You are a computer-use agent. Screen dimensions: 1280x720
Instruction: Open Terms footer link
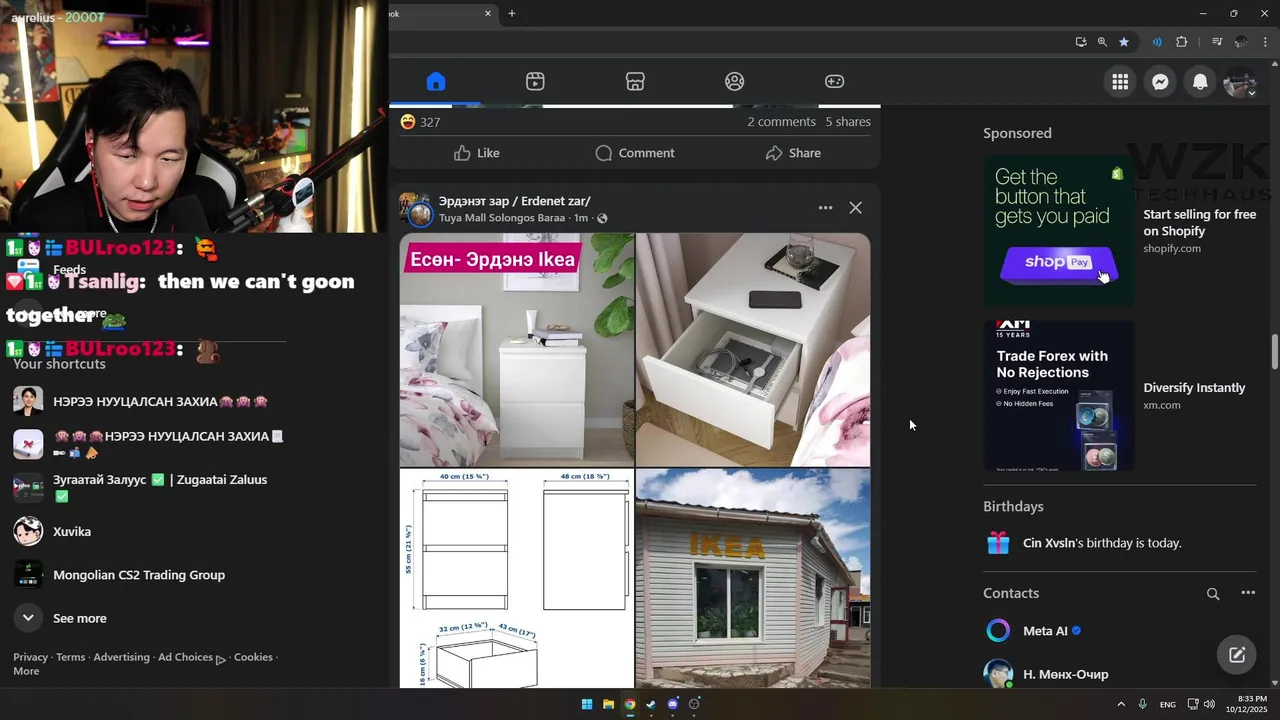tap(70, 657)
